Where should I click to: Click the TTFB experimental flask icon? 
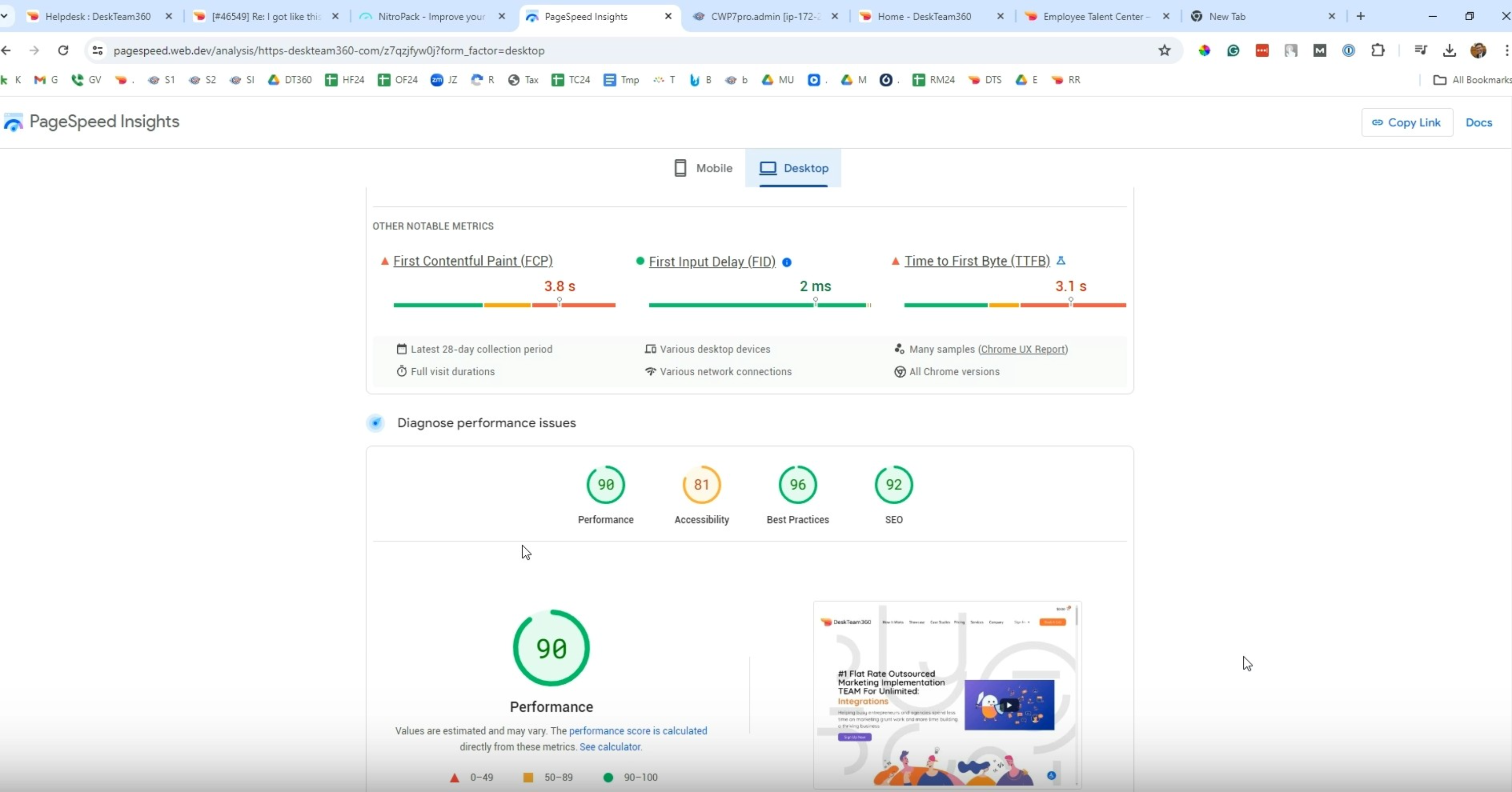[x=1061, y=260]
